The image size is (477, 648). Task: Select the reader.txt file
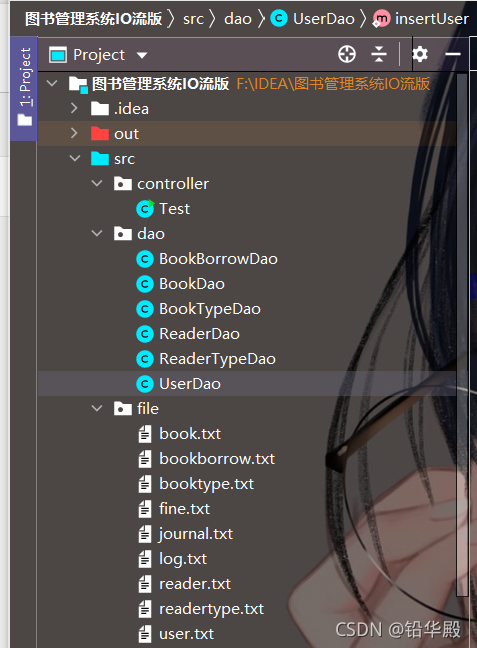tap(195, 584)
